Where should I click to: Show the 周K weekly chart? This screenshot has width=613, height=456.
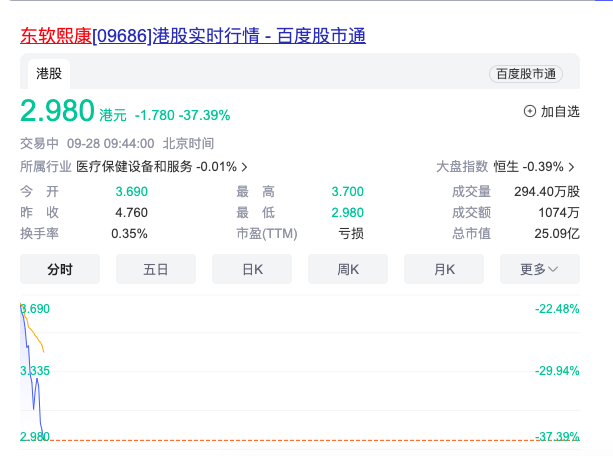pyautogui.click(x=348, y=269)
